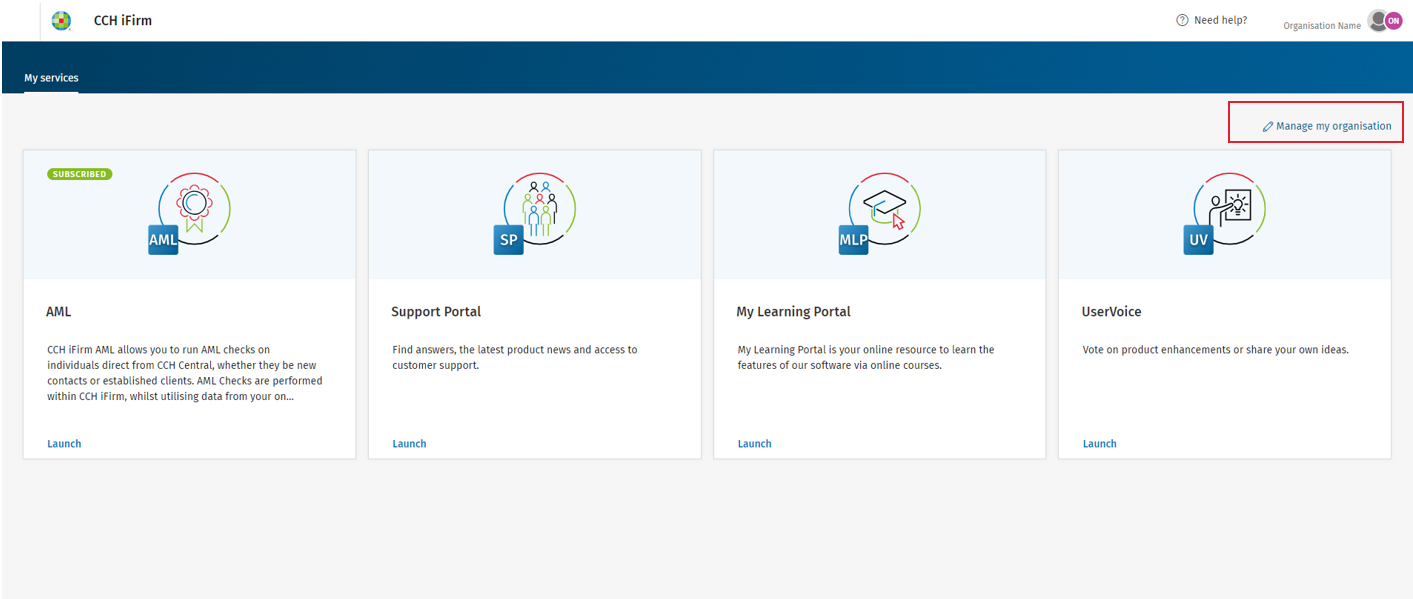Click the pencil icon beside Manage my organisation
Screen dimensions: 1413x599
[1268, 127]
